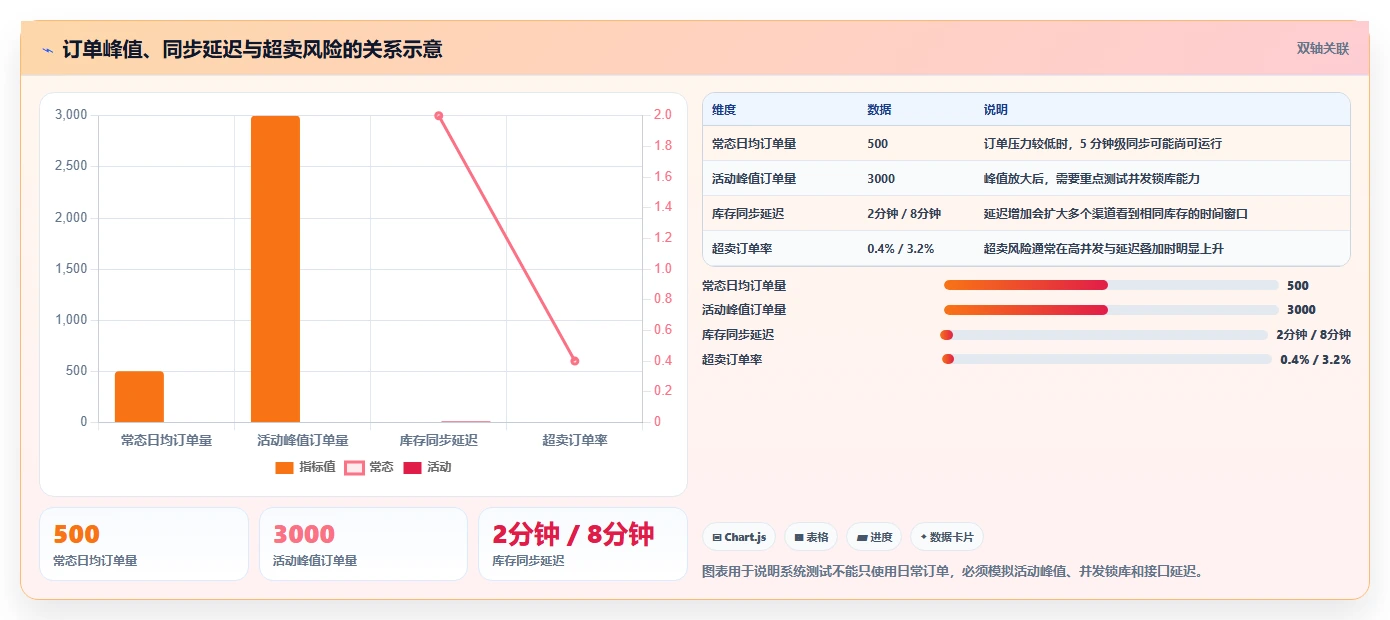This screenshot has height=620, width=1390.
Task: Toggle the 活动 legend swatch
Action: (x=412, y=467)
